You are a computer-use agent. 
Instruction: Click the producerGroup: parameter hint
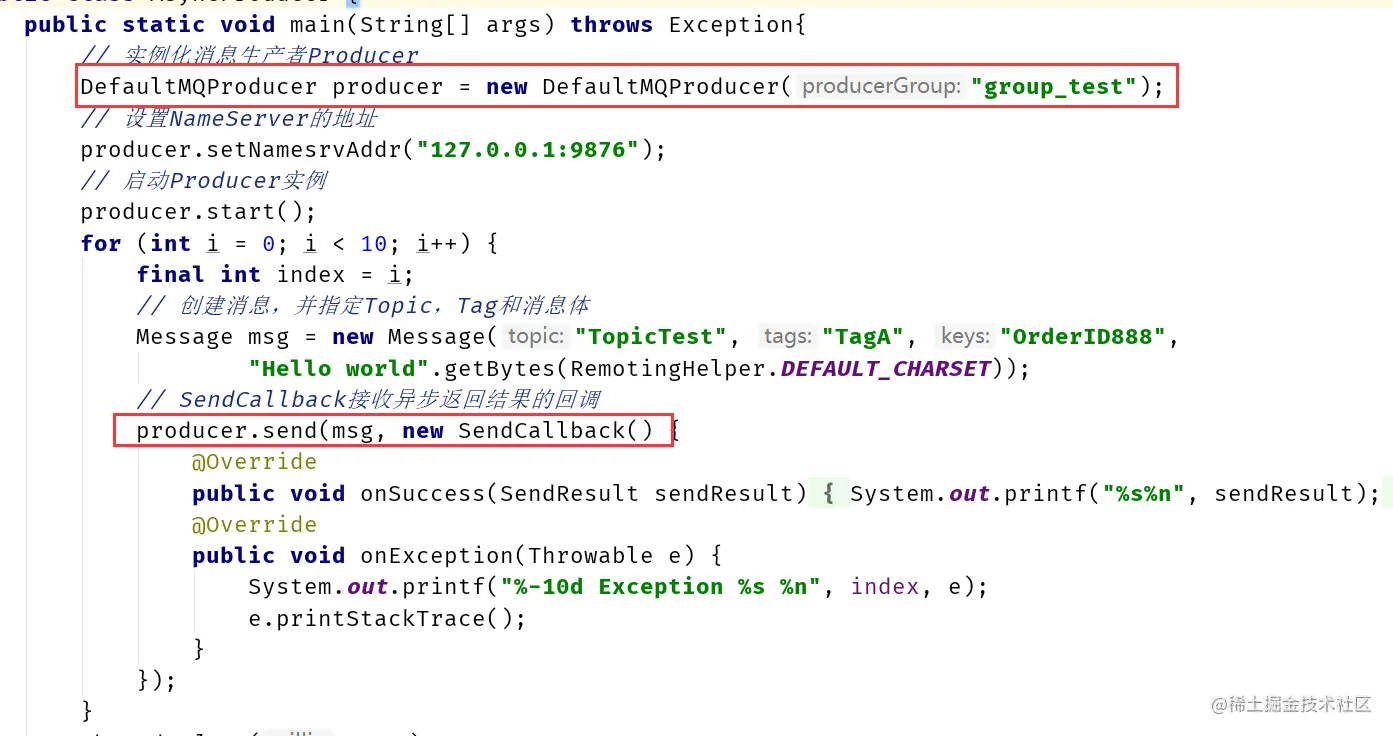click(x=881, y=86)
